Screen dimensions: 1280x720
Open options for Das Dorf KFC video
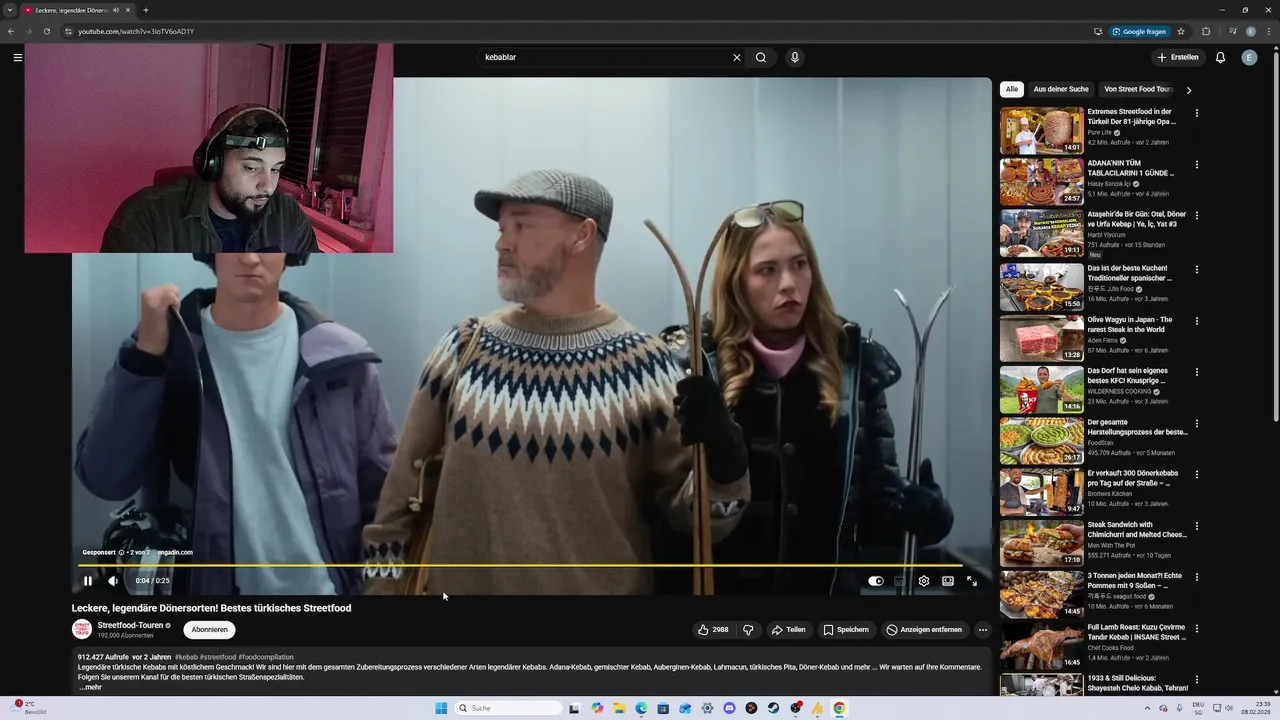pos(1197,372)
